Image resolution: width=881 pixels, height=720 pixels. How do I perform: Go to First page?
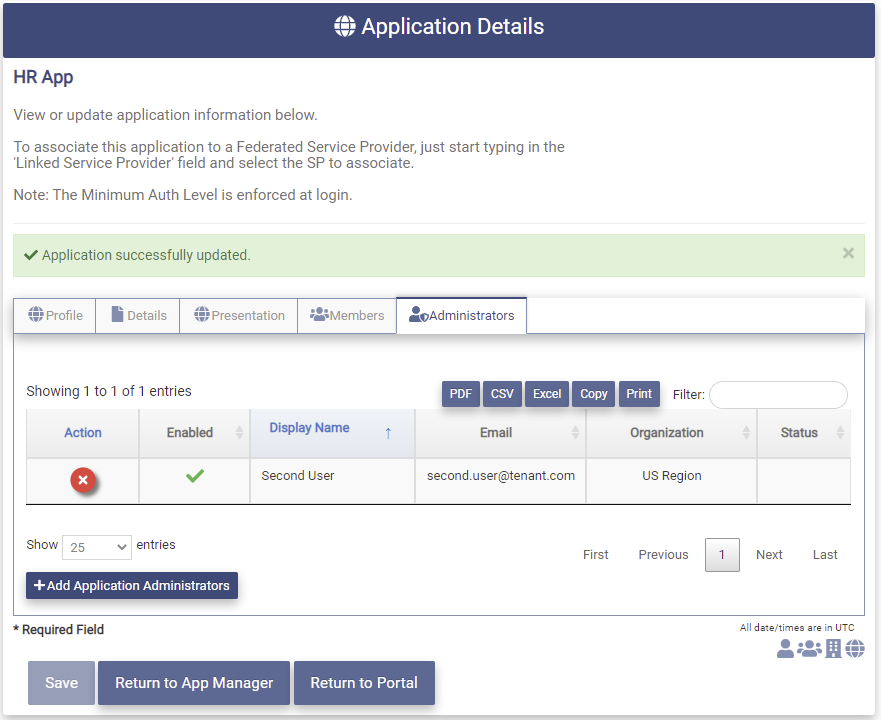596,555
